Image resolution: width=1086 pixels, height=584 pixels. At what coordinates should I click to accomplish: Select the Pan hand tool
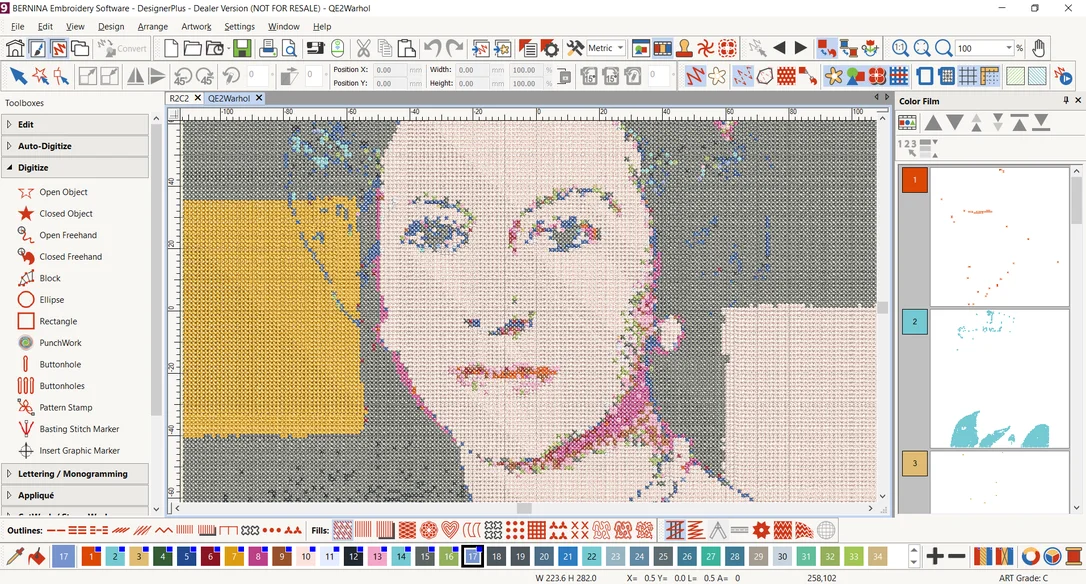[1038, 48]
